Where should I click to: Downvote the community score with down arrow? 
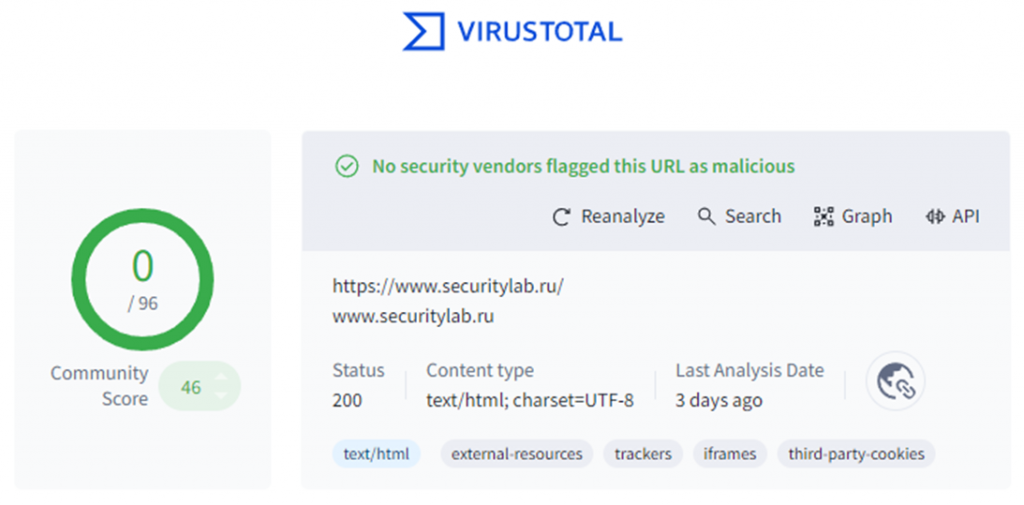click(221, 395)
